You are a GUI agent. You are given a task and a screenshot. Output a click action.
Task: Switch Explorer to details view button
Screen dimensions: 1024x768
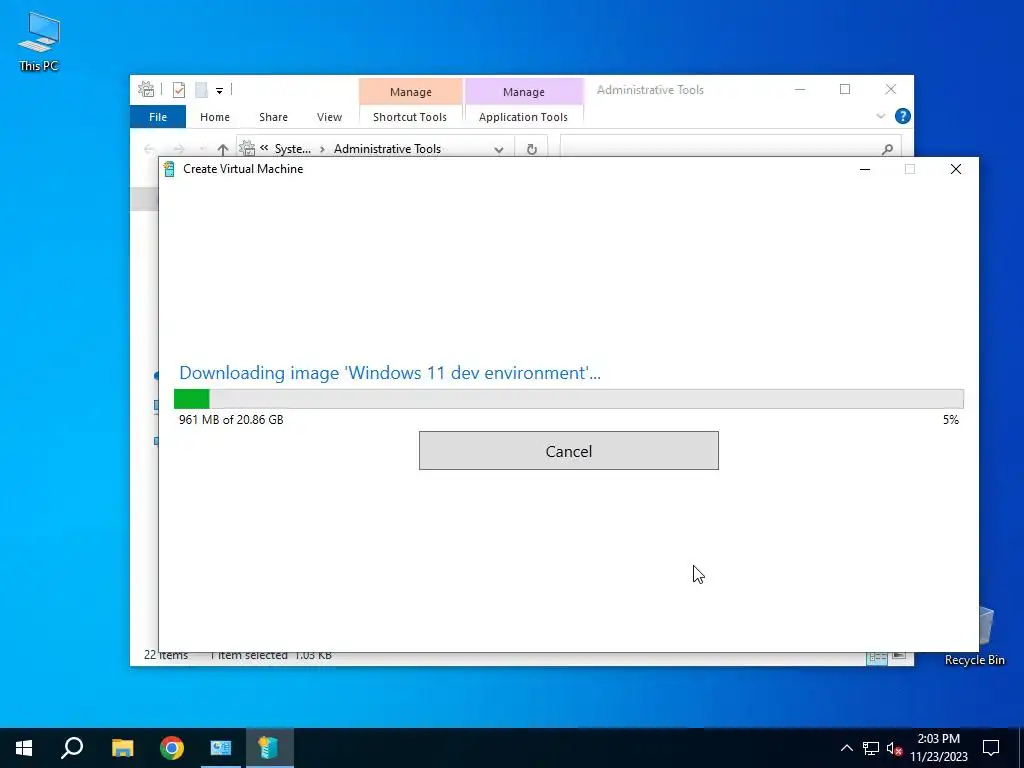click(x=877, y=658)
